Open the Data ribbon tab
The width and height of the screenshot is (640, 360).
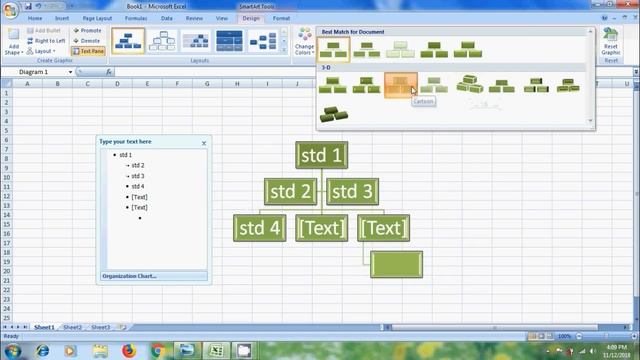click(167, 18)
